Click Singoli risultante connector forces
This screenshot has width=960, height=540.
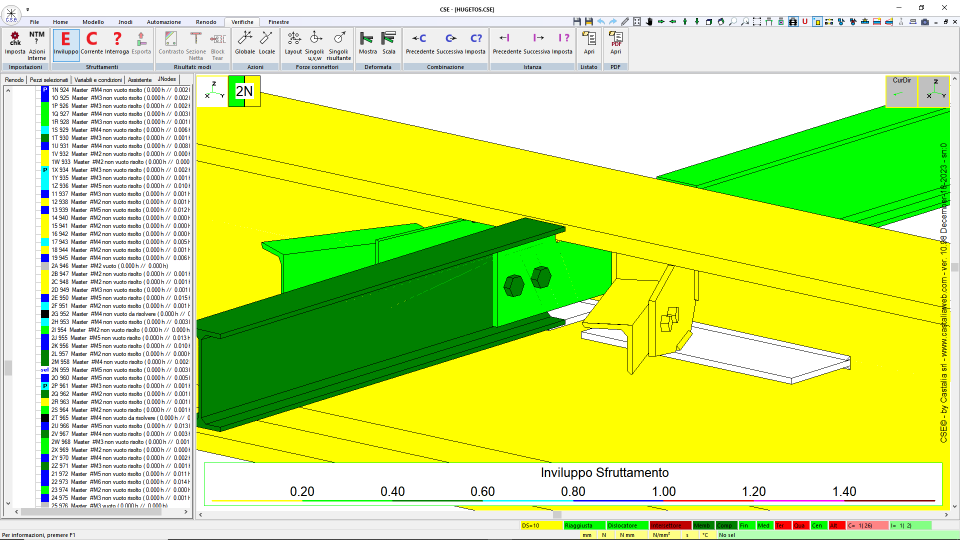pyautogui.click(x=339, y=45)
